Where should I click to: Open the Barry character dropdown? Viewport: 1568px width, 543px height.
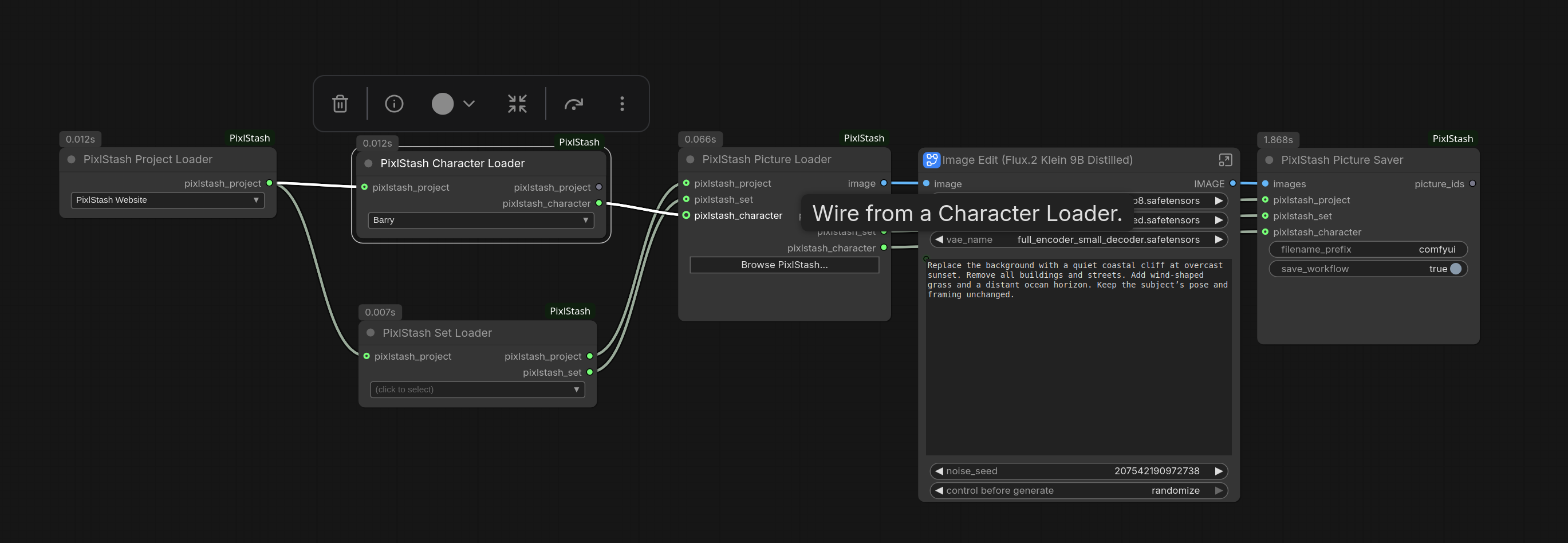[x=480, y=220]
